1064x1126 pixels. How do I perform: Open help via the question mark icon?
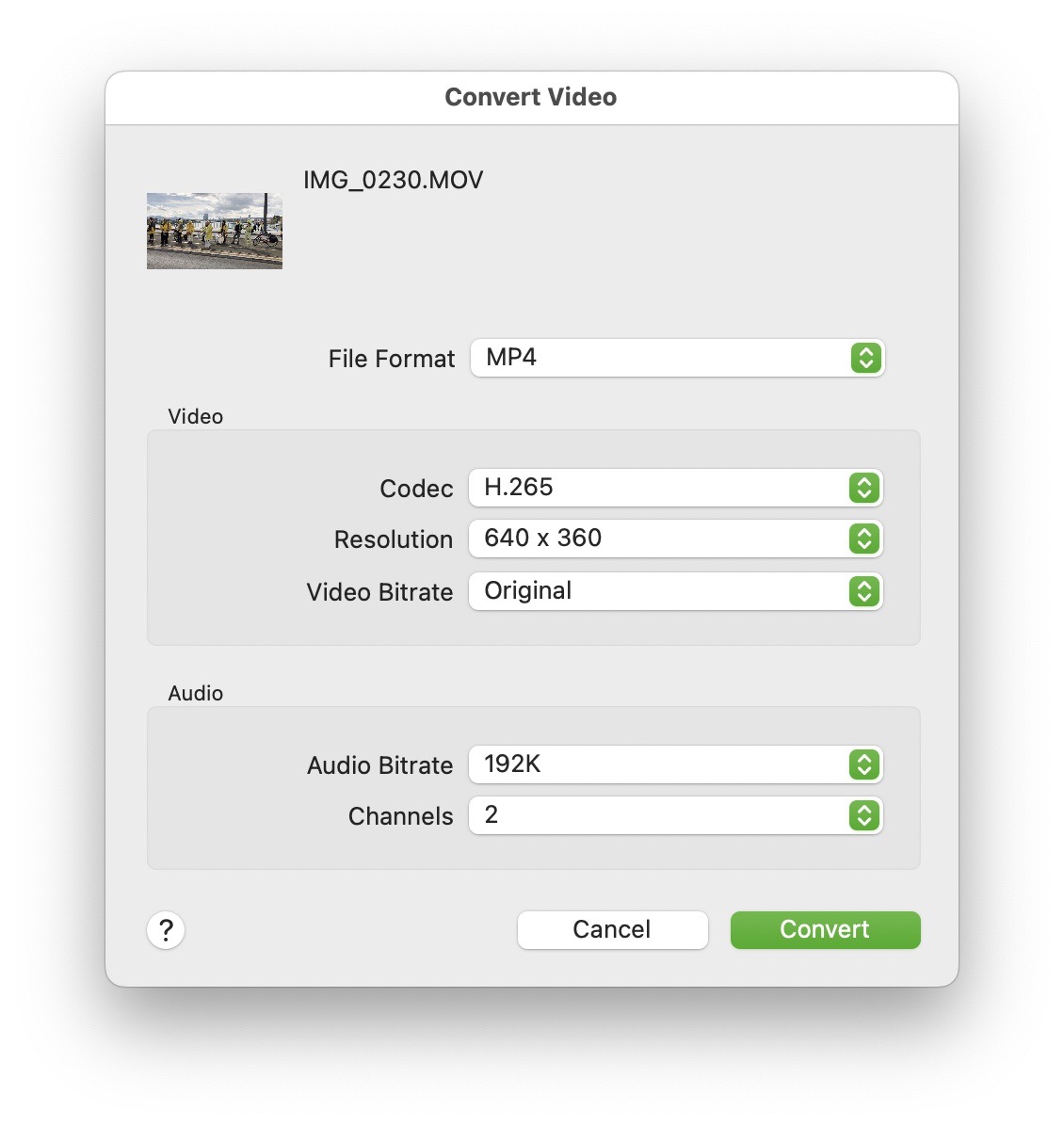coord(165,930)
